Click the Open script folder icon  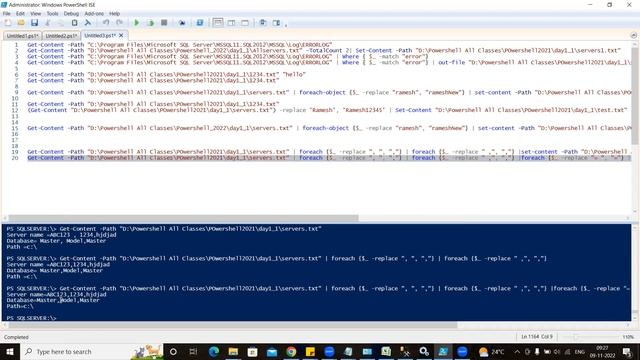pyautogui.click(x=21, y=23)
